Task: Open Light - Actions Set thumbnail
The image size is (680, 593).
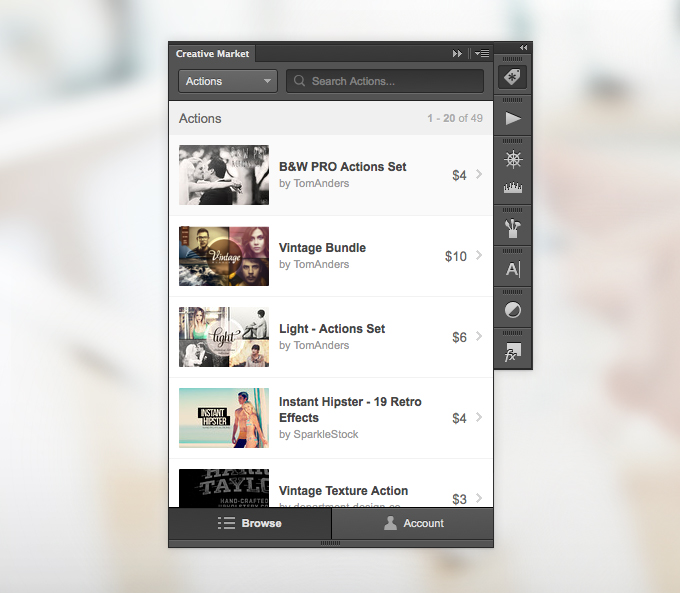Action: pyautogui.click(x=224, y=337)
